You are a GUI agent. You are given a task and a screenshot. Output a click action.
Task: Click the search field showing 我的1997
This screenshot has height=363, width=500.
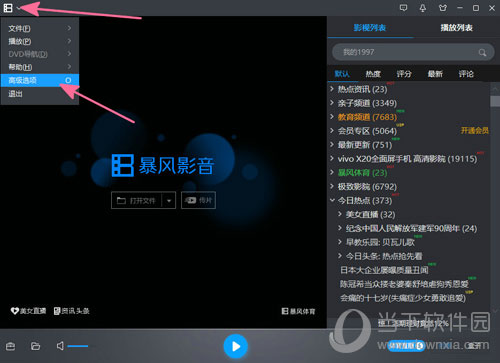(x=413, y=52)
